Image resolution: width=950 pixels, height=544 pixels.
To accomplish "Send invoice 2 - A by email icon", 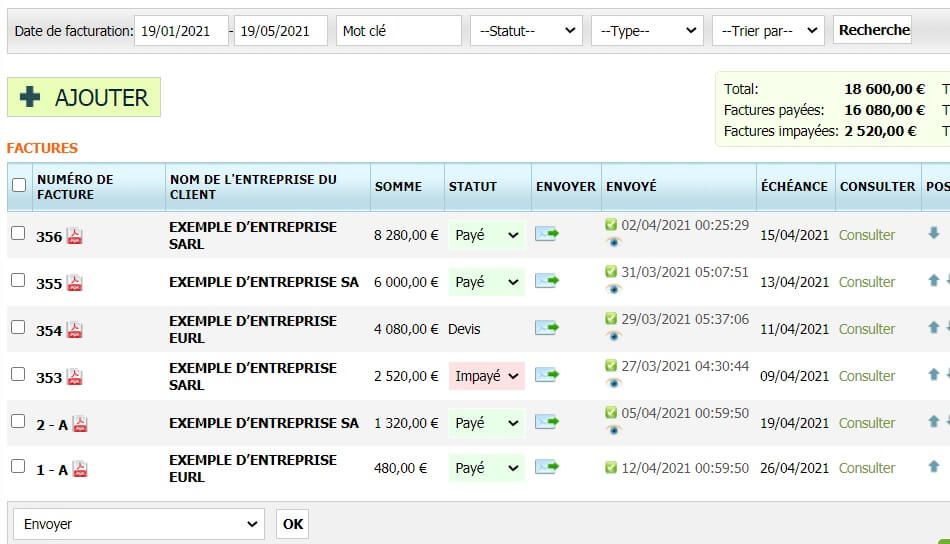I will point(546,422).
